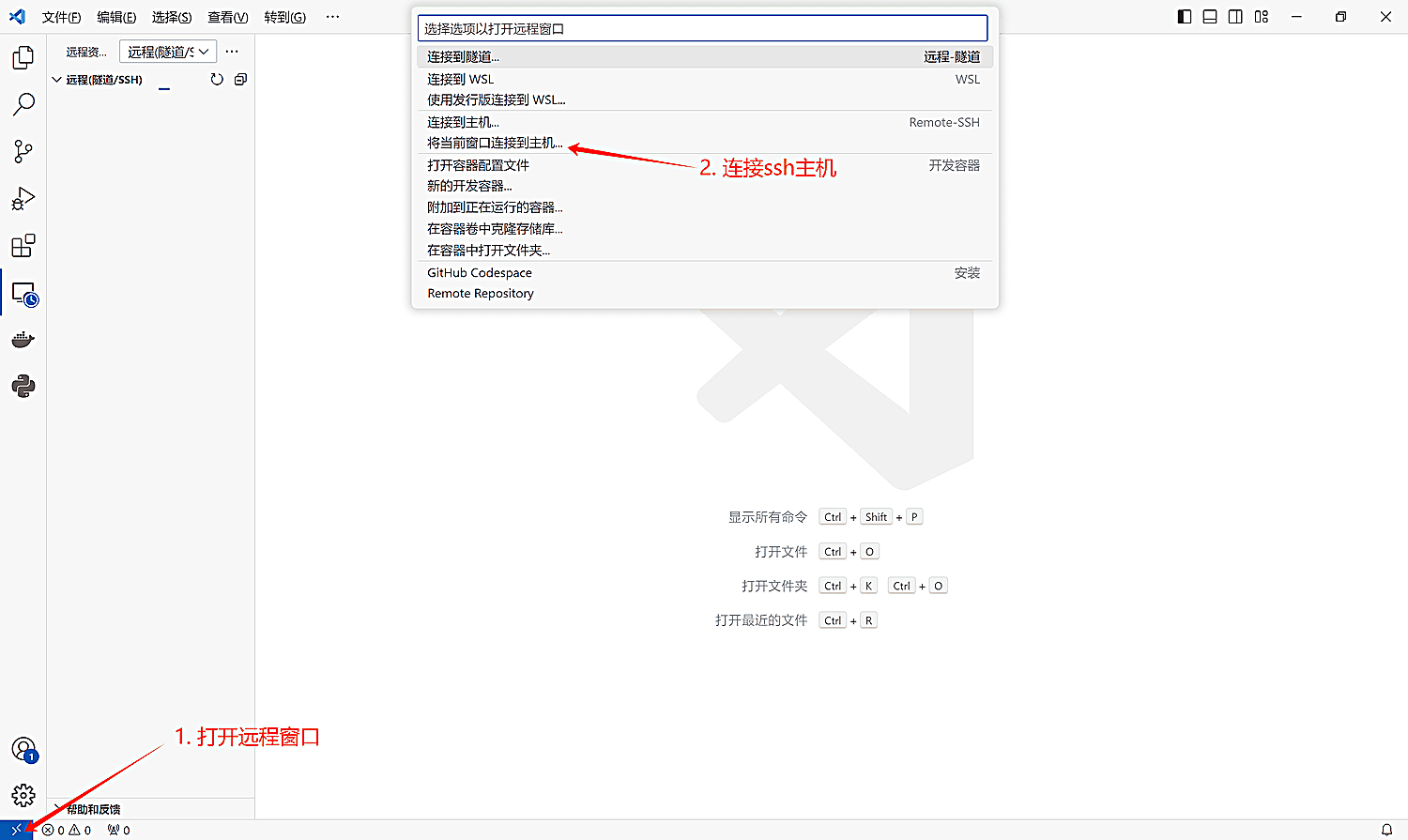Select 打开容器配置文件 option
Image resolution: width=1408 pixels, height=840 pixels.
pyautogui.click(x=705, y=165)
